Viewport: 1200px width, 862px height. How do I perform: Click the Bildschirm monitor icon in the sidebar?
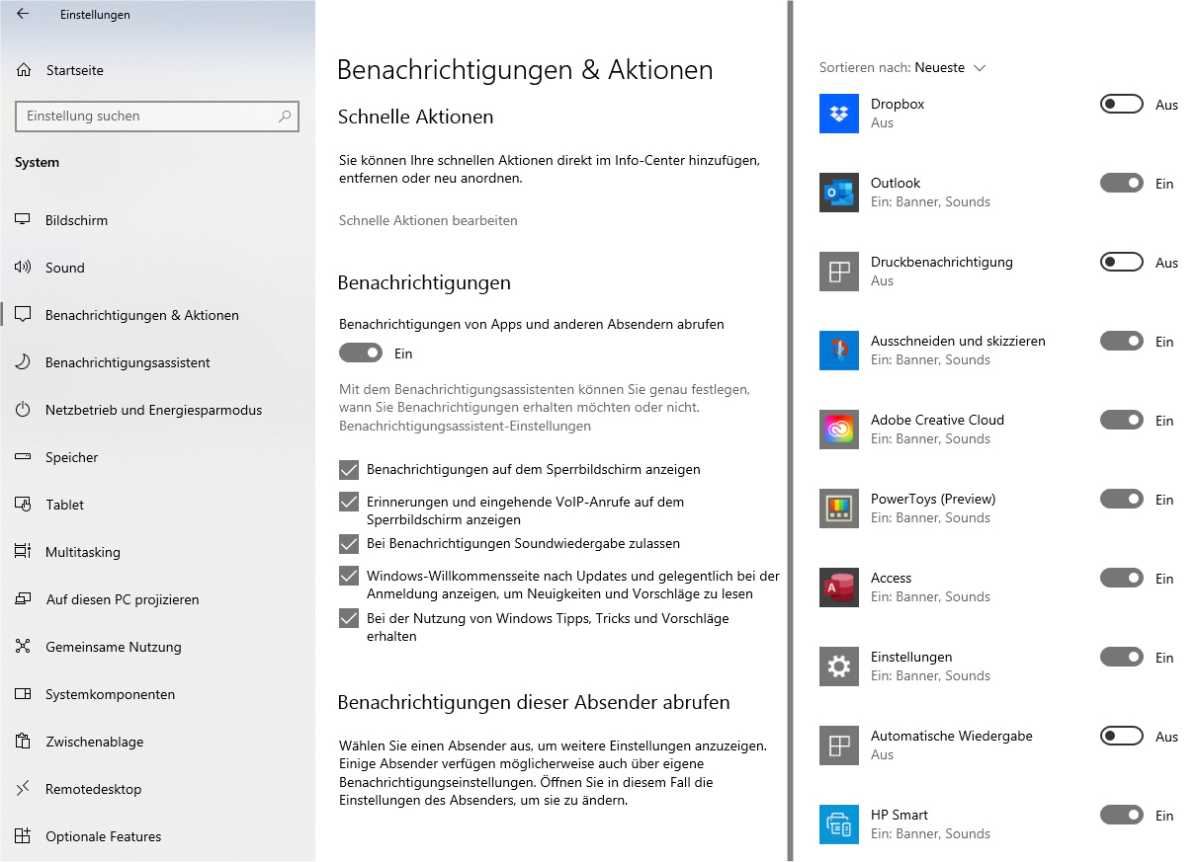tap(21, 220)
